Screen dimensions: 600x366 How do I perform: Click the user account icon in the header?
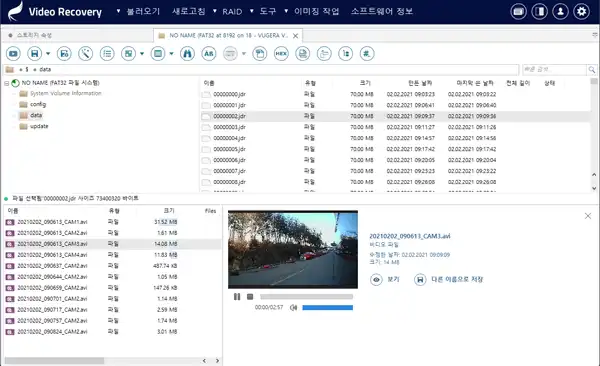(x=561, y=11)
